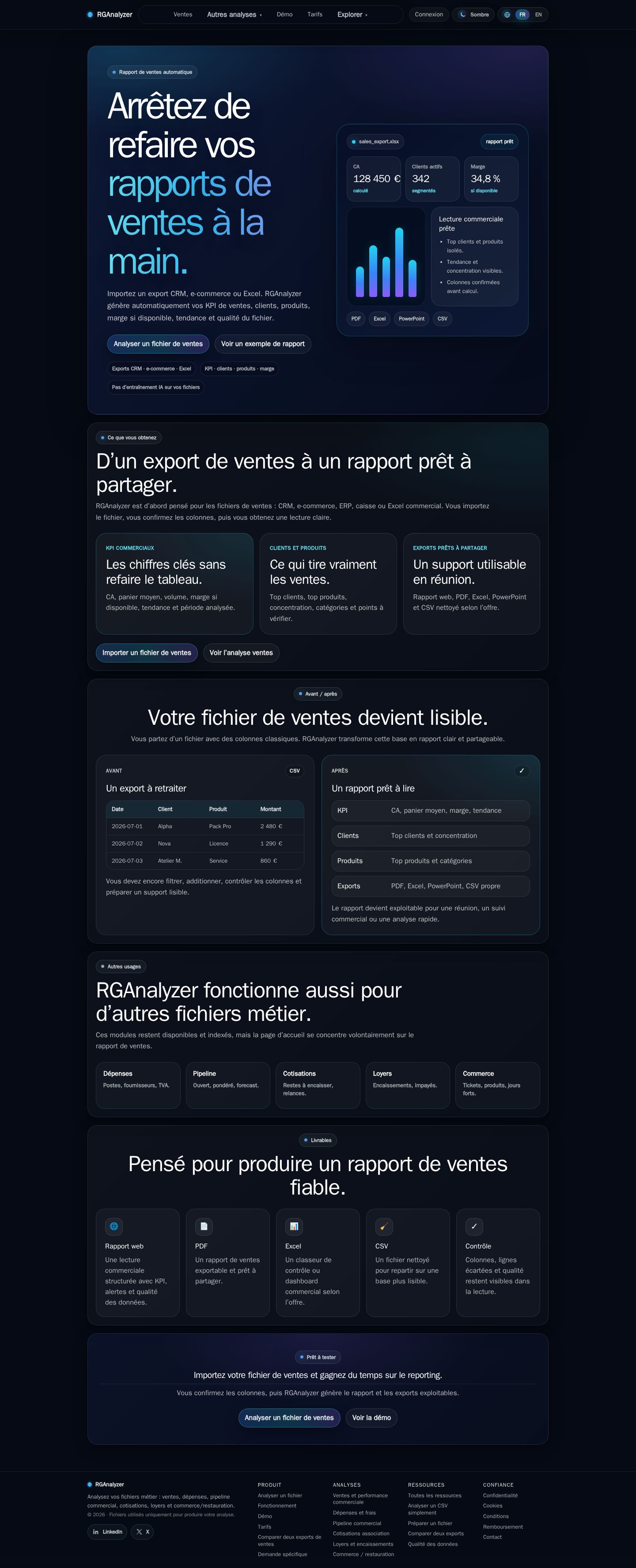Open the Dépenses module card

pos(138,1085)
